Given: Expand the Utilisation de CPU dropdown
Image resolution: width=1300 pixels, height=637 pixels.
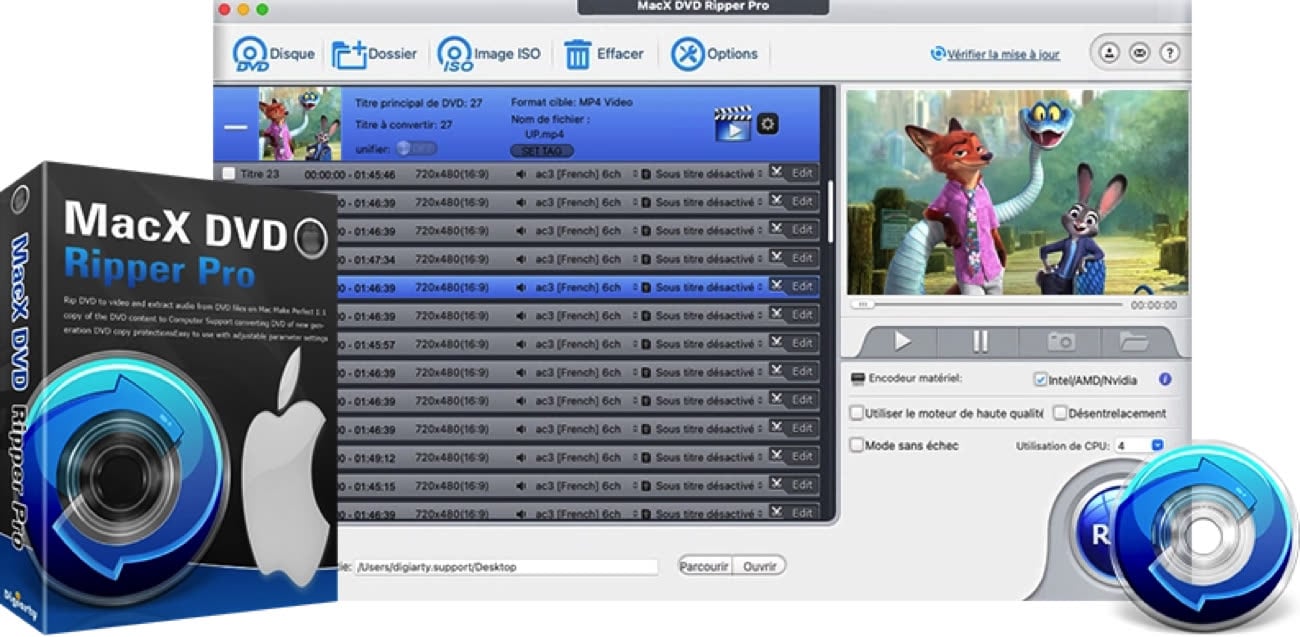Looking at the screenshot, I should point(1157,445).
